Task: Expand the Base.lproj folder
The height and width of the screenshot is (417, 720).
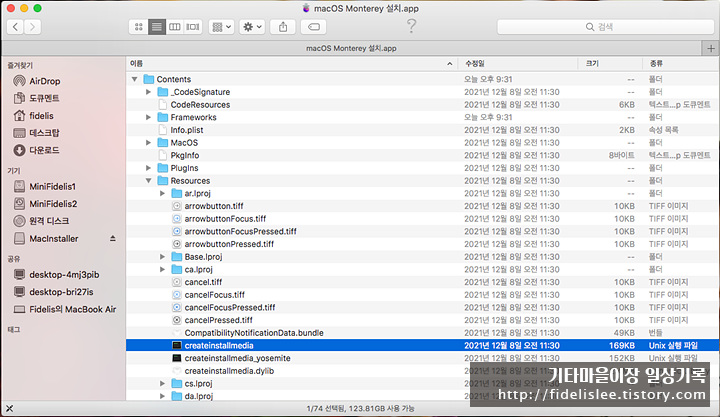Action: coord(163,257)
